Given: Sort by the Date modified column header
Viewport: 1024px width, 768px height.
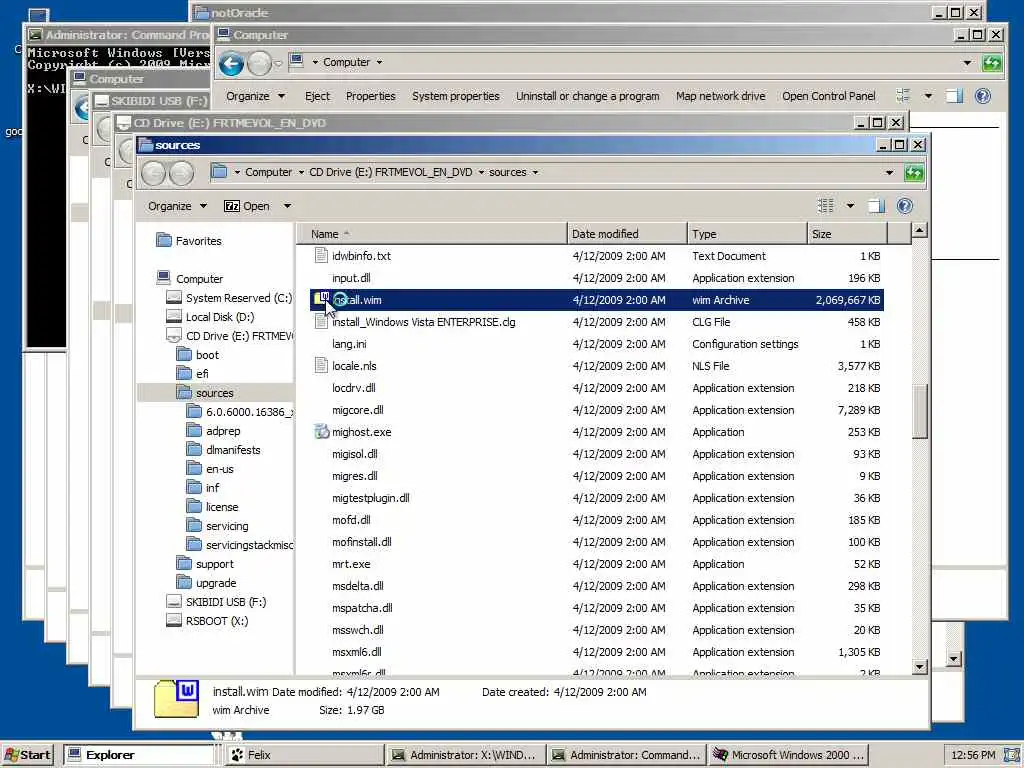Looking at the screenshot, I should coord(627,234).
